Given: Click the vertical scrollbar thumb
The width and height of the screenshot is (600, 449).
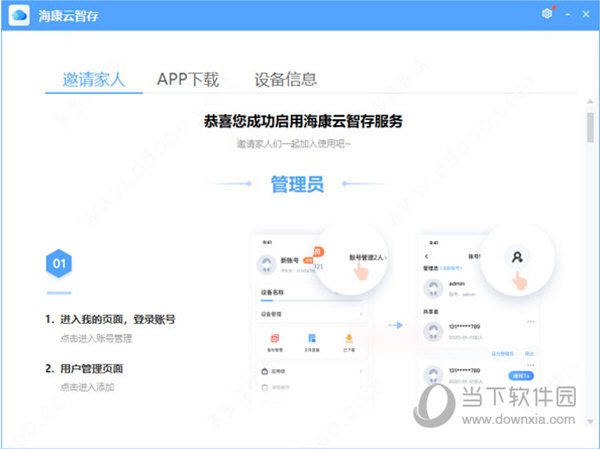Looking at the screenshot, I should pyautogui.click(x=590, y=127).
